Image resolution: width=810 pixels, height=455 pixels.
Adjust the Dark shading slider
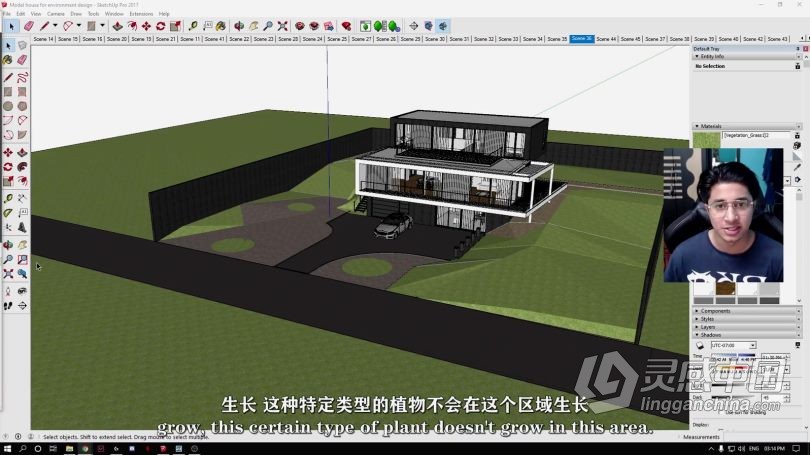(x=733, y=398)
